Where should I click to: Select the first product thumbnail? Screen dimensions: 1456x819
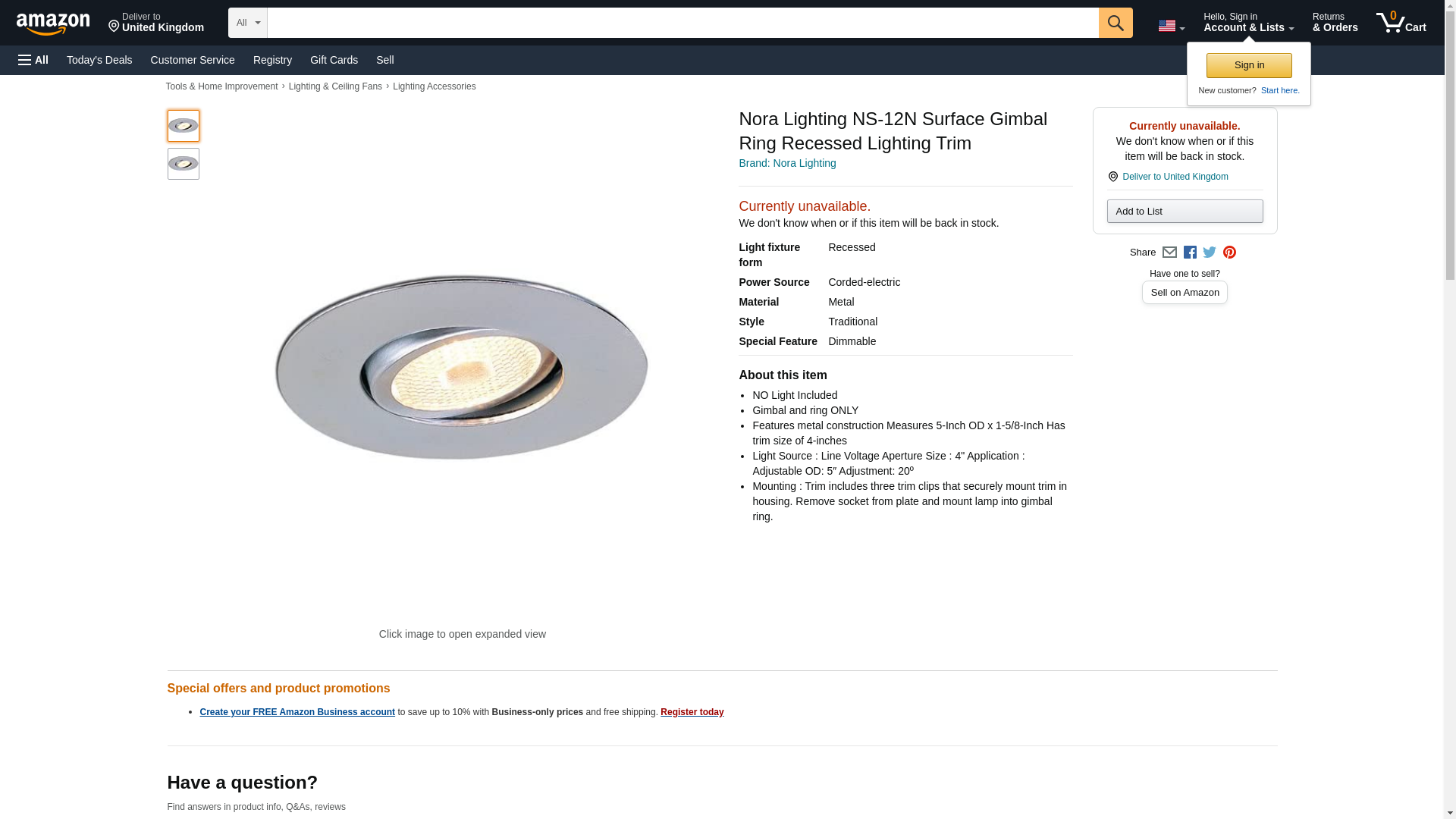[x=184, y=126]
